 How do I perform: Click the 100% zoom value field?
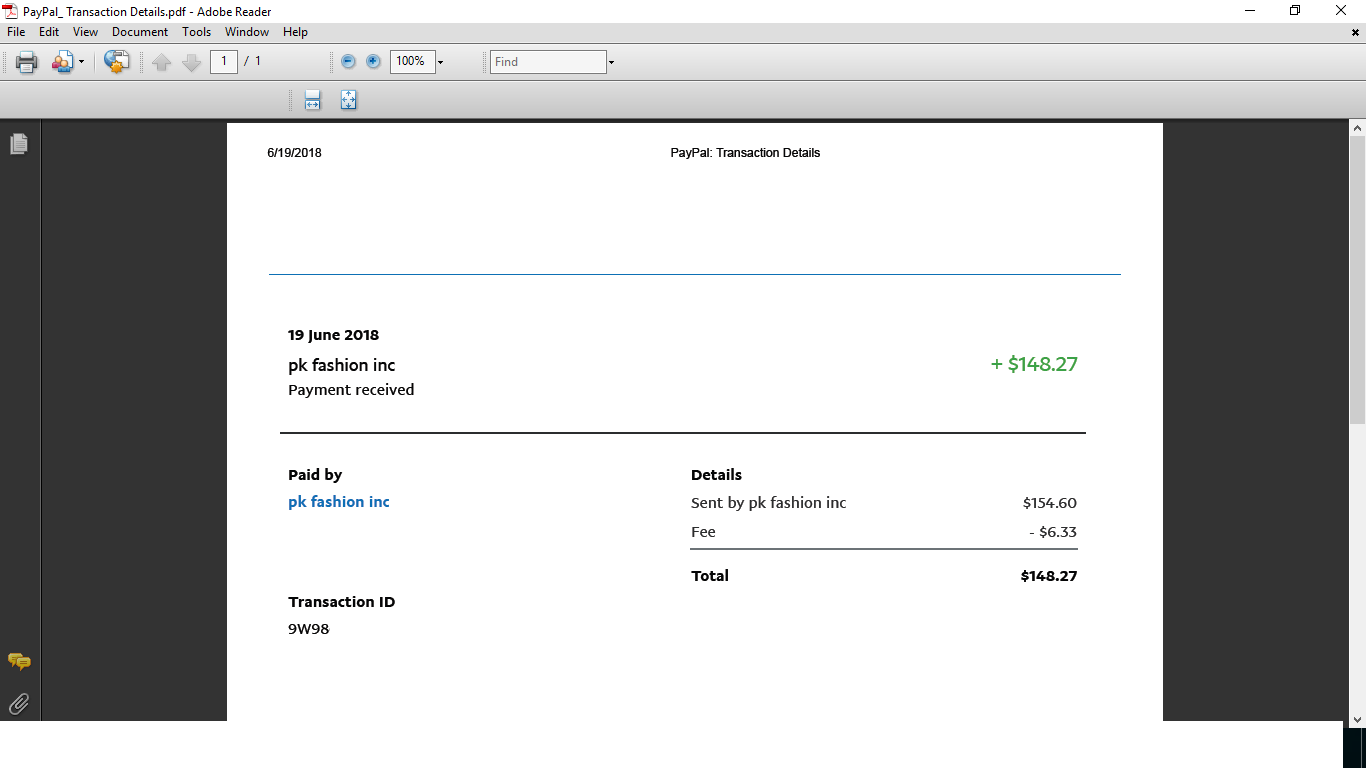pyautogui.click(x=412, y=61)
